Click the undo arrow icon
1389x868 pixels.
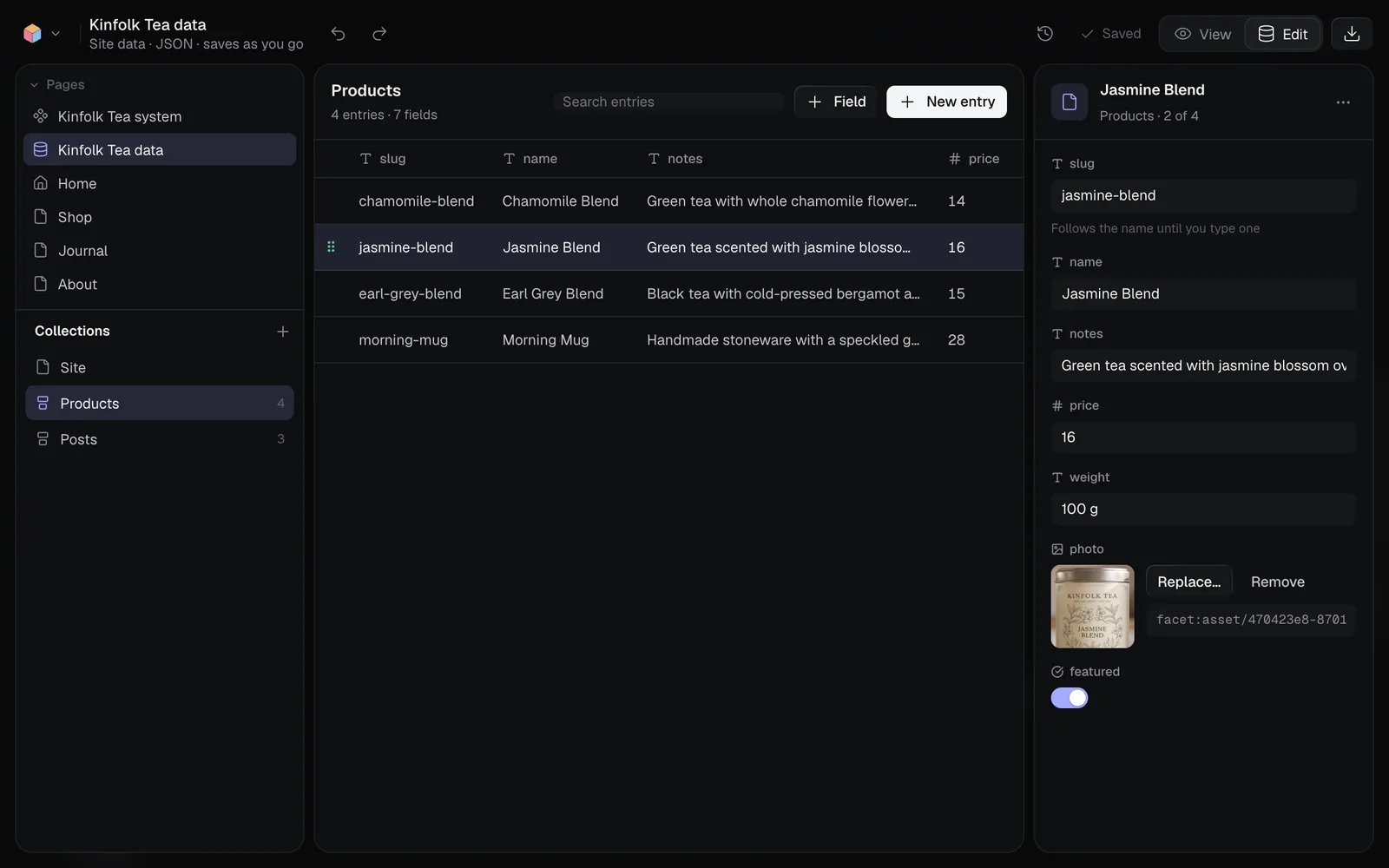[x=338, y=34]
